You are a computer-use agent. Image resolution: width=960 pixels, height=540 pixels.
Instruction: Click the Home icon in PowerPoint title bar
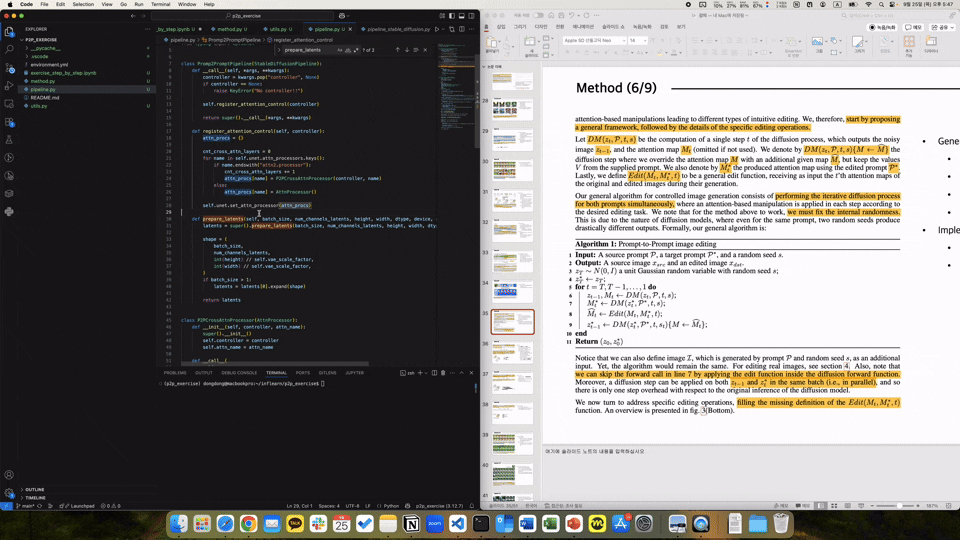[551, 15]
